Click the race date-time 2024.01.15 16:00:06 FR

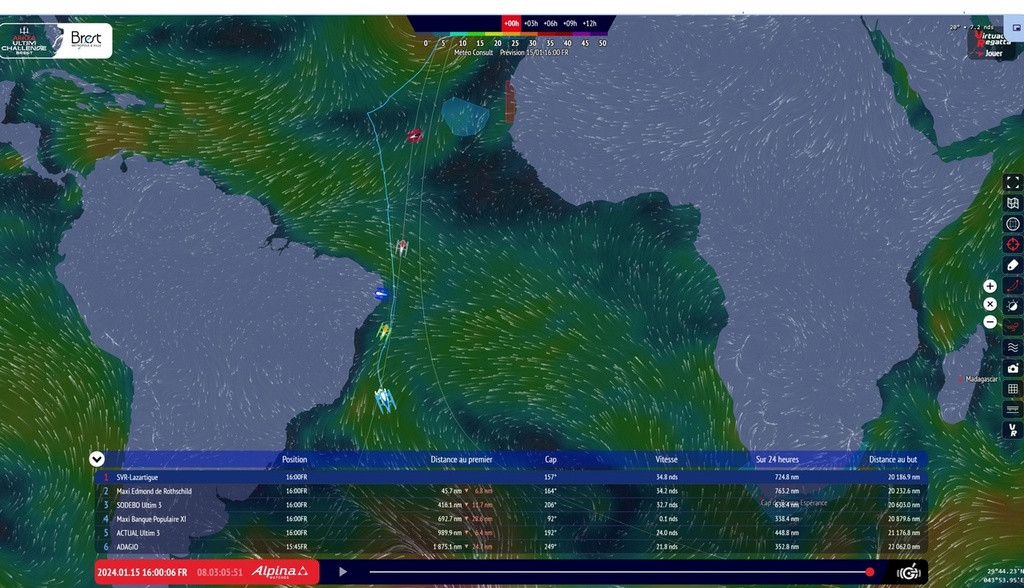142,572
